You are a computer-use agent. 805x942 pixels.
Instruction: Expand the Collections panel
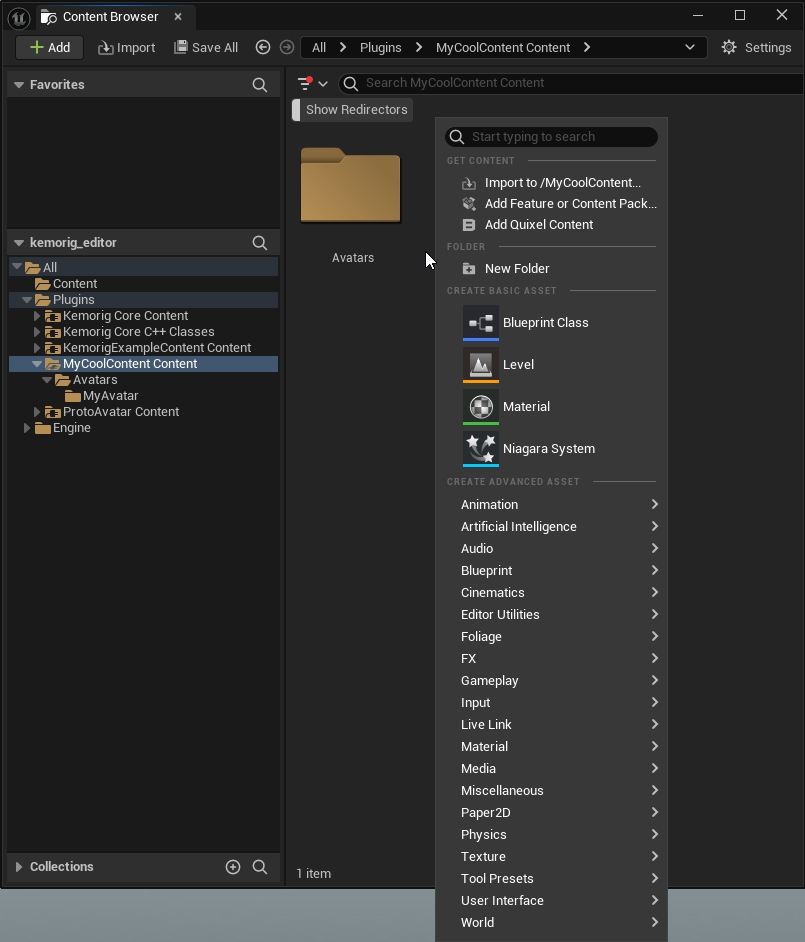coord(18,867)
